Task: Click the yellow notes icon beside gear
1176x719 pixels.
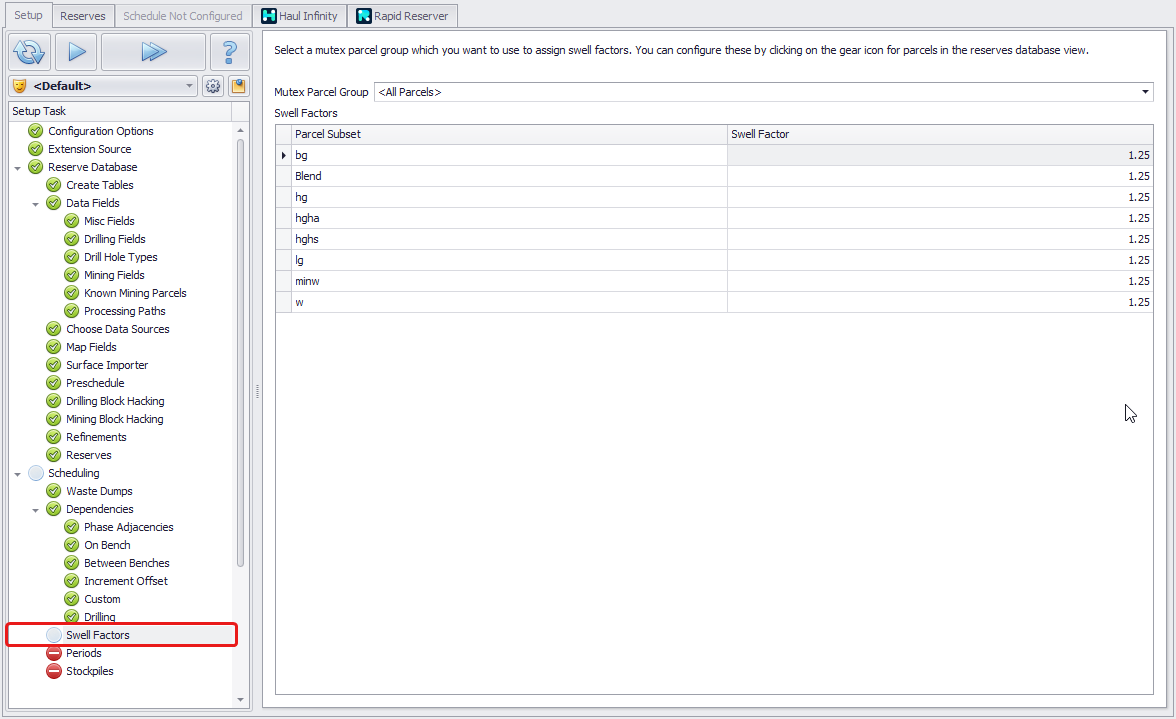Action: click(238, 86)
